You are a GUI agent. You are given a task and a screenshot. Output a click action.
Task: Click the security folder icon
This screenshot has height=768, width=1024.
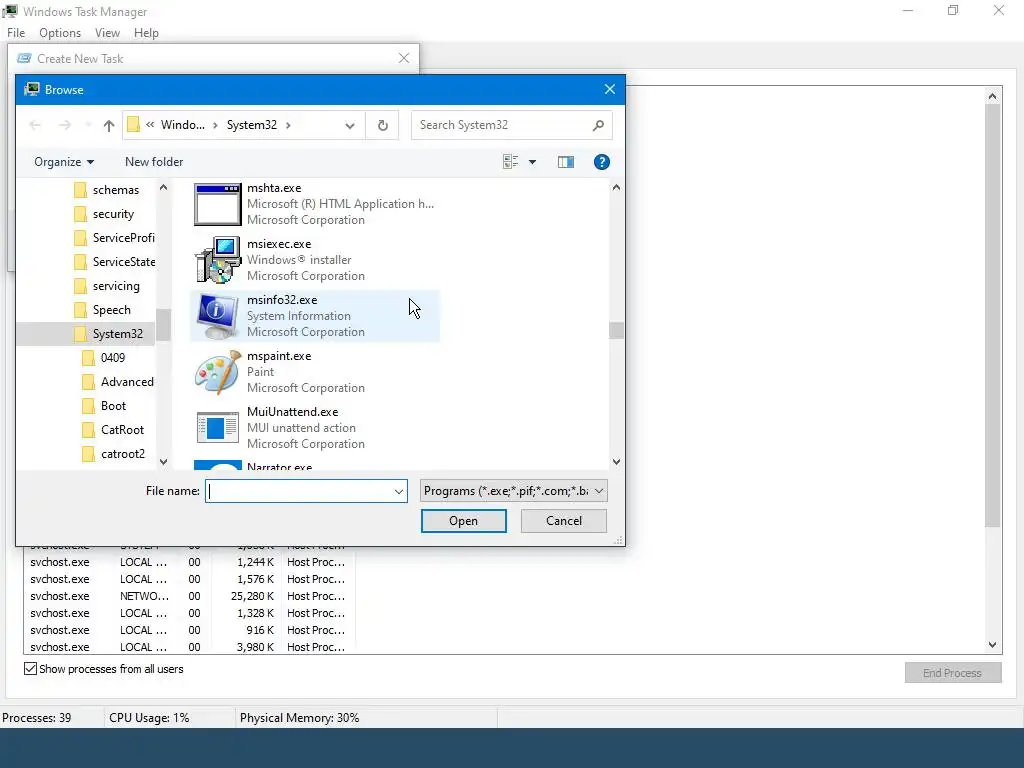(80, 214)
